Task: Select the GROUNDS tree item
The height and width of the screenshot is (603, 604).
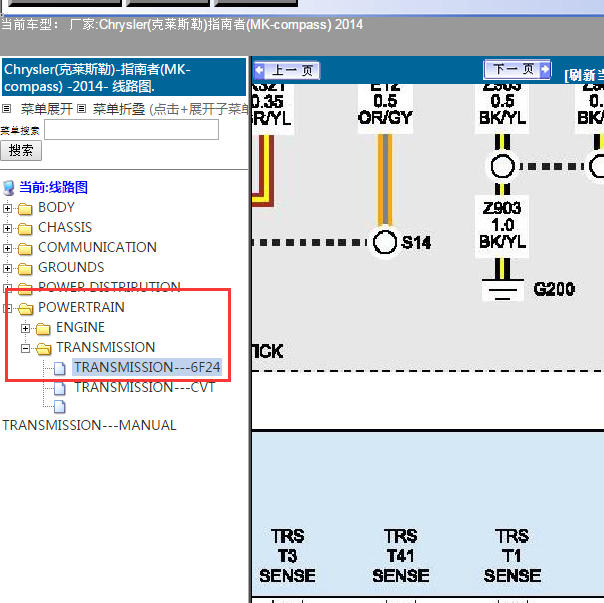Action: (71, 267)
